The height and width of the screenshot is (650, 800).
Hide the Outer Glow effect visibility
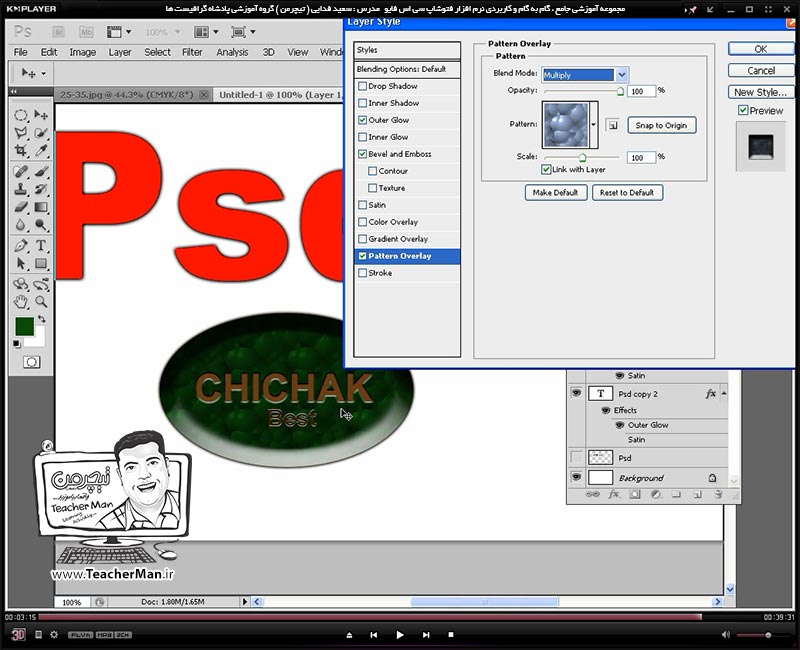pos(619,425)
